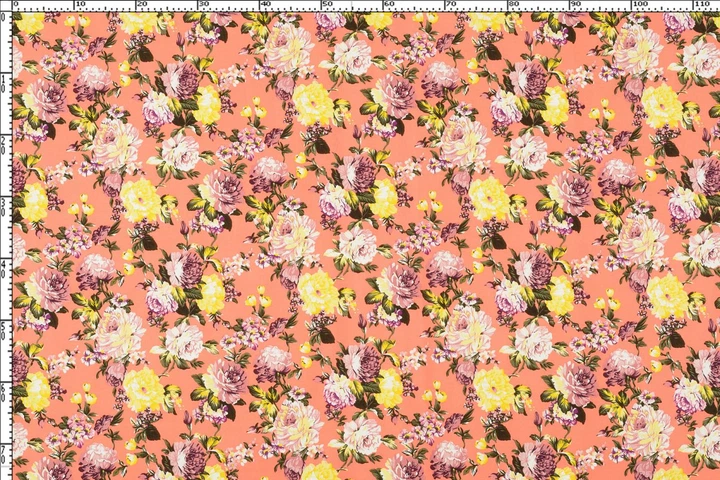Select the 40 mark on horizontal ruler
The image size is (720, 480).
265,4
